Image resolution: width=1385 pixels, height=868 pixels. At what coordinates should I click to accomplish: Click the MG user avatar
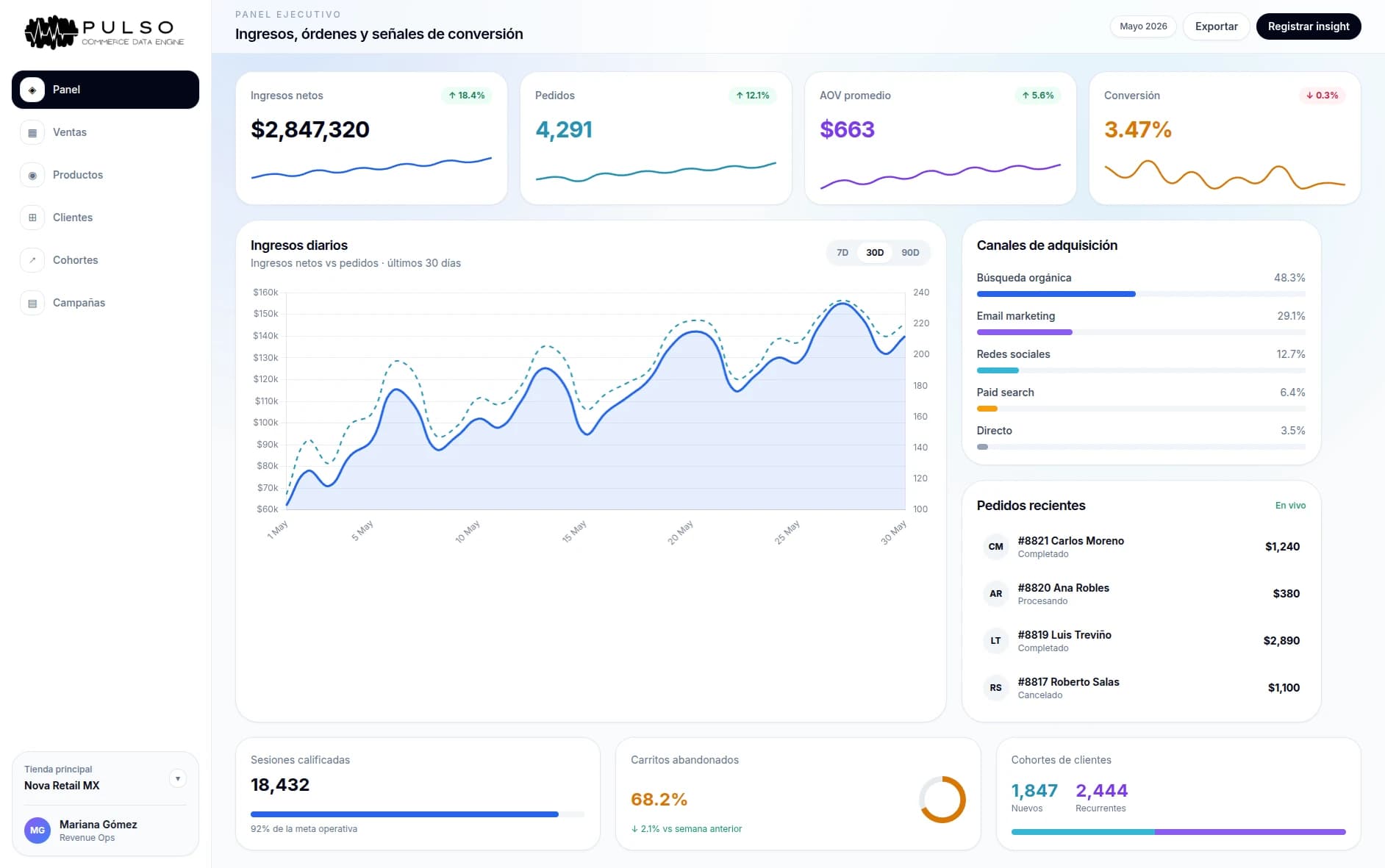pos(37,831)
